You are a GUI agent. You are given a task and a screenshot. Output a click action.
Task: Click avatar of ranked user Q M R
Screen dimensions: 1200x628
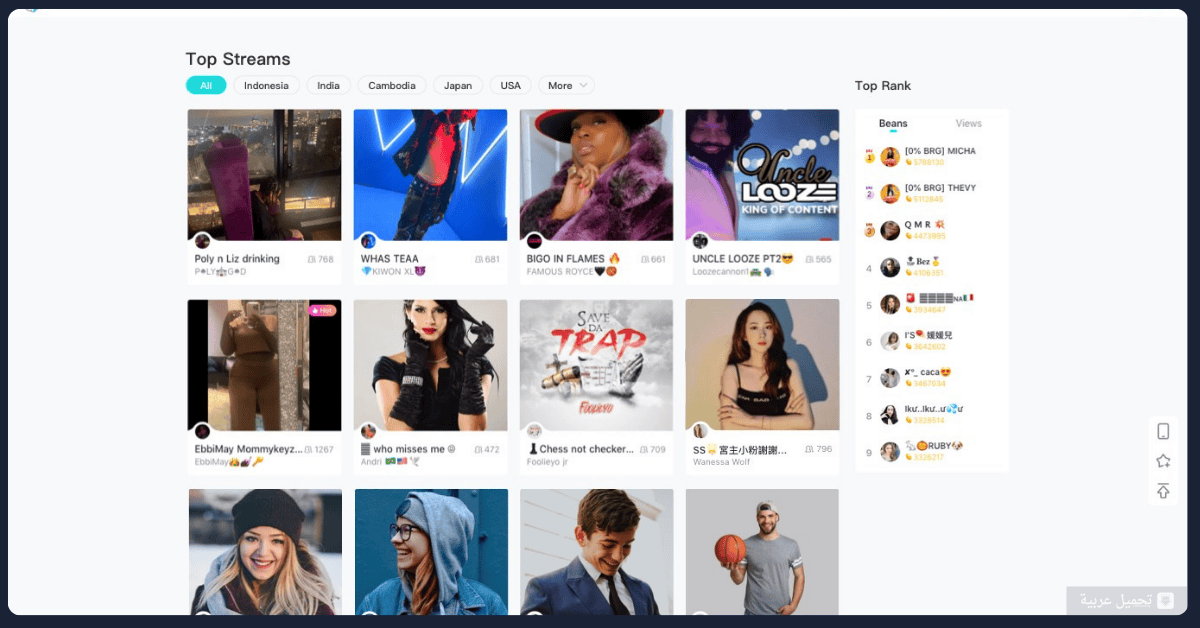tap(890, 231)
